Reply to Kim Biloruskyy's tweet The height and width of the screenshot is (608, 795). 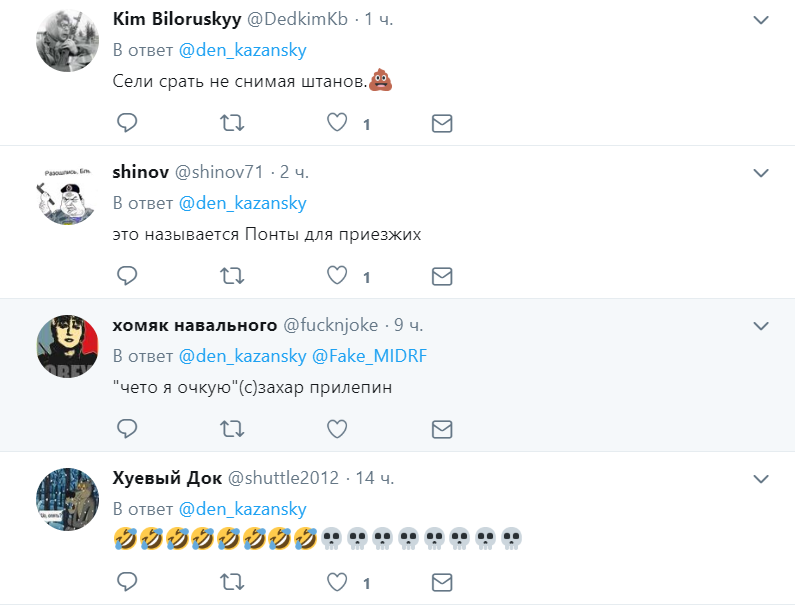point(126,123)
